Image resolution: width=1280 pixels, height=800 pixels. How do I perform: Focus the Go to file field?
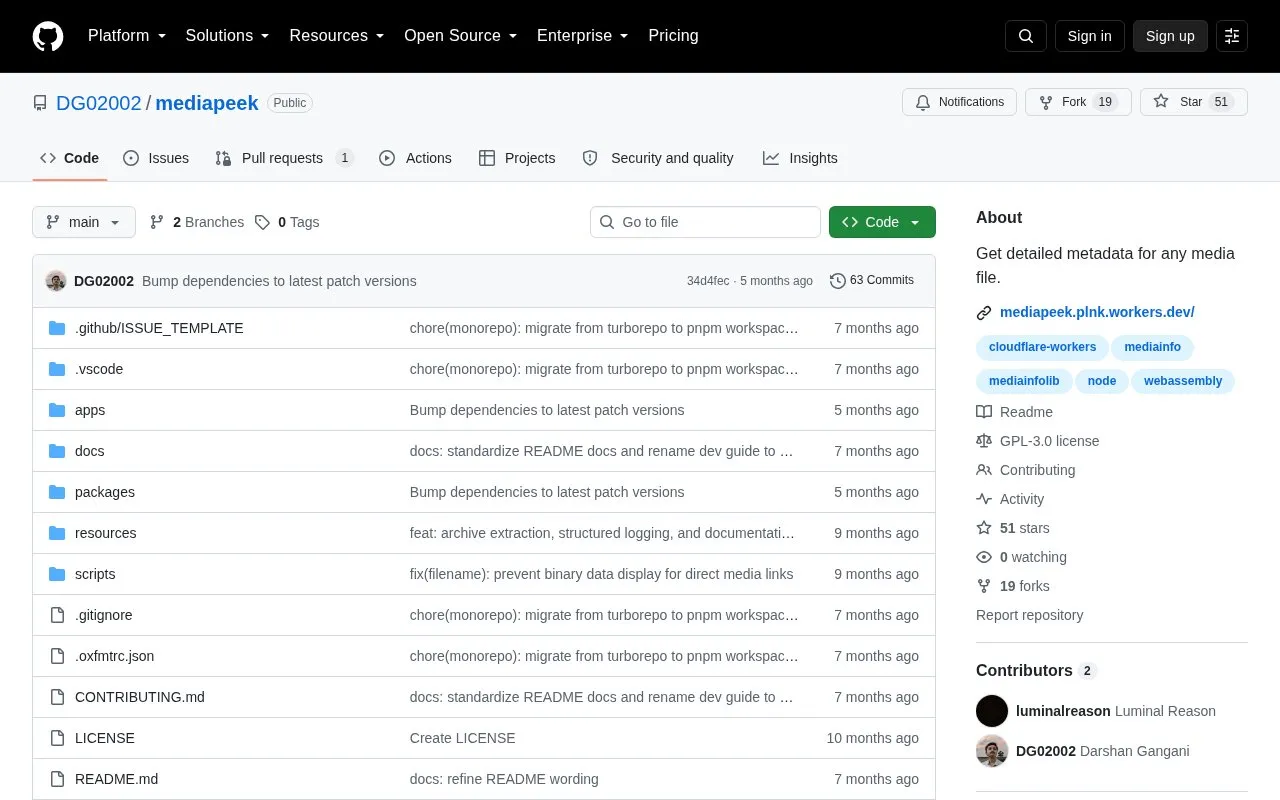point(705,222)
